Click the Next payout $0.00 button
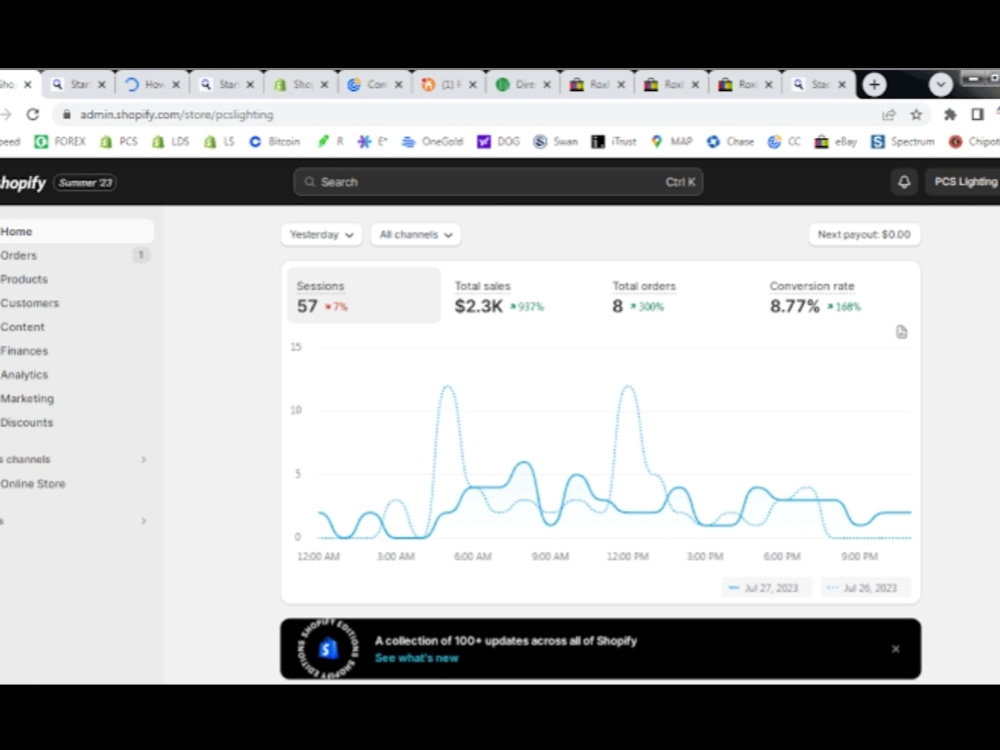The height and width of the screenshot is (750, 1000). click(x=864, y=235)
